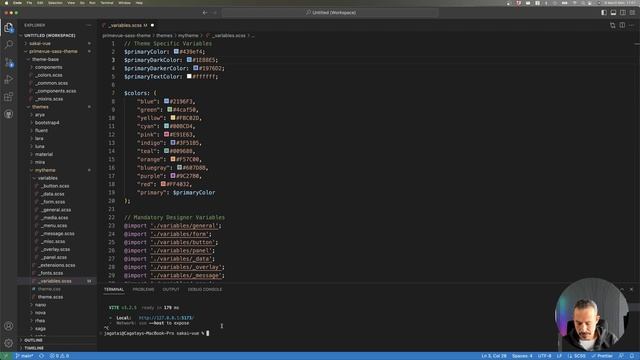Open the File menu in menu bar
The height and width of the screenshot is (360, 640).
click(29, 3)
